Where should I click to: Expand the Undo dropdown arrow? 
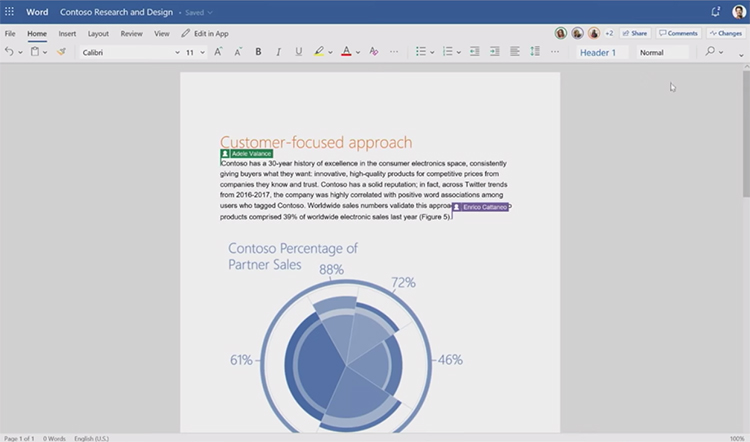coord(20,53)
